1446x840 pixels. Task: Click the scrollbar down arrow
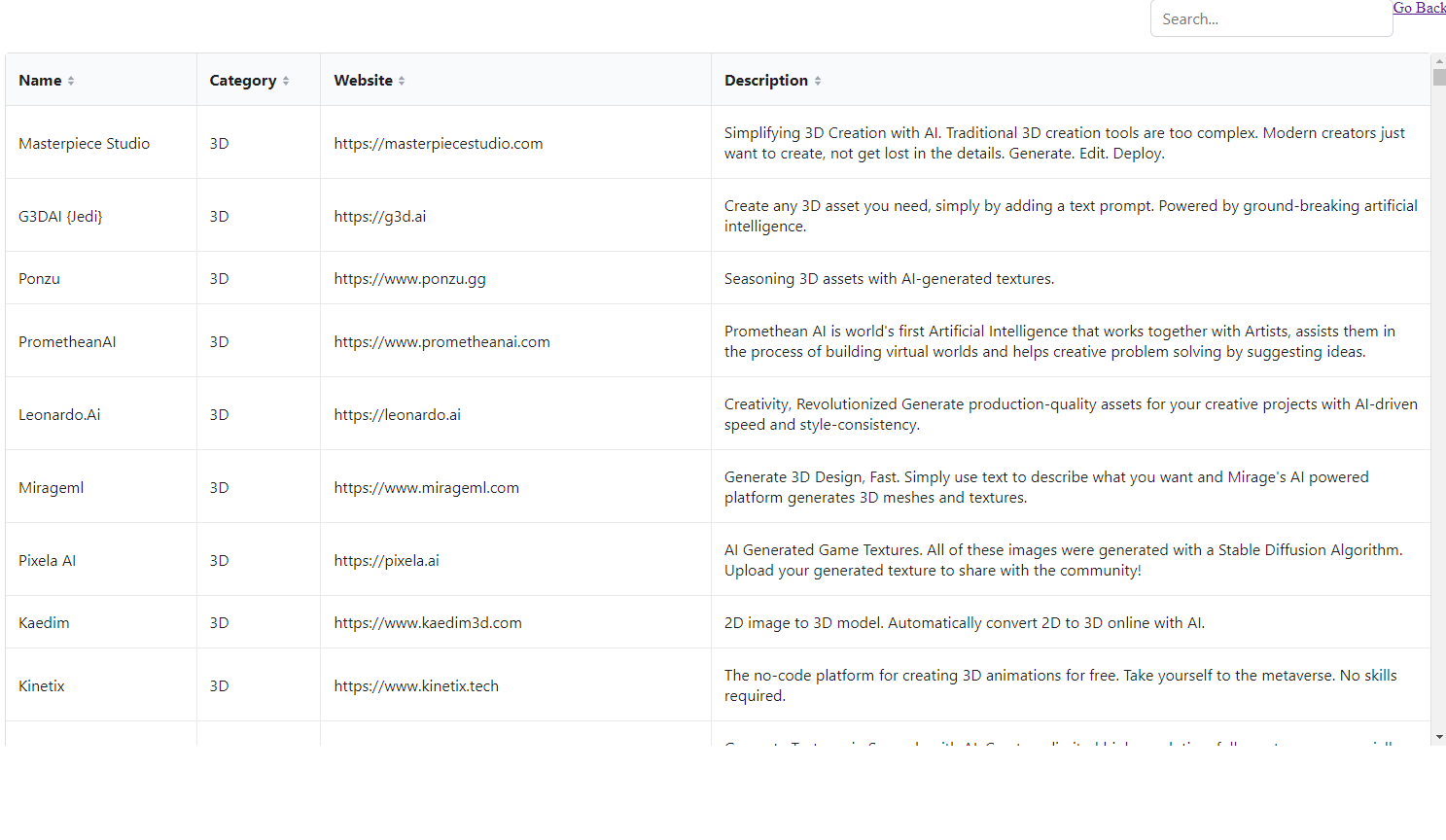coord(1438,738)
